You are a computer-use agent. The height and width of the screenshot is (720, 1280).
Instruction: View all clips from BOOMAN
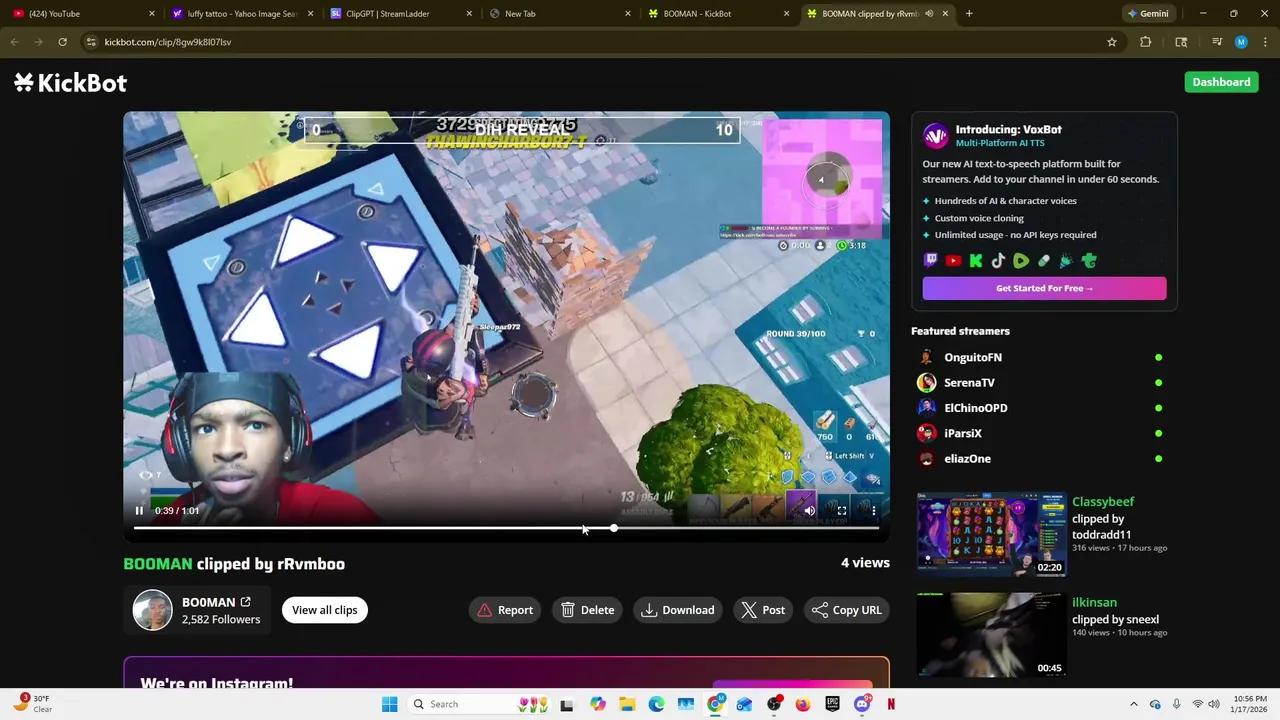coord(325,610)
